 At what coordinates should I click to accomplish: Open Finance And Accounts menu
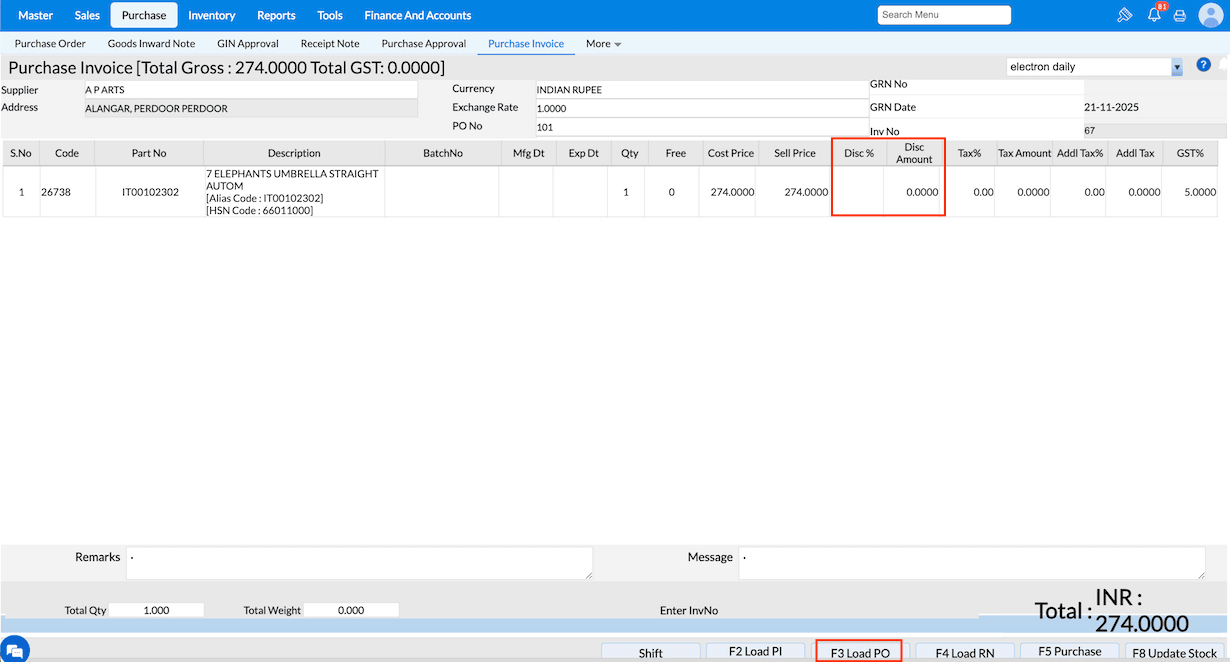tap(418, 15)
